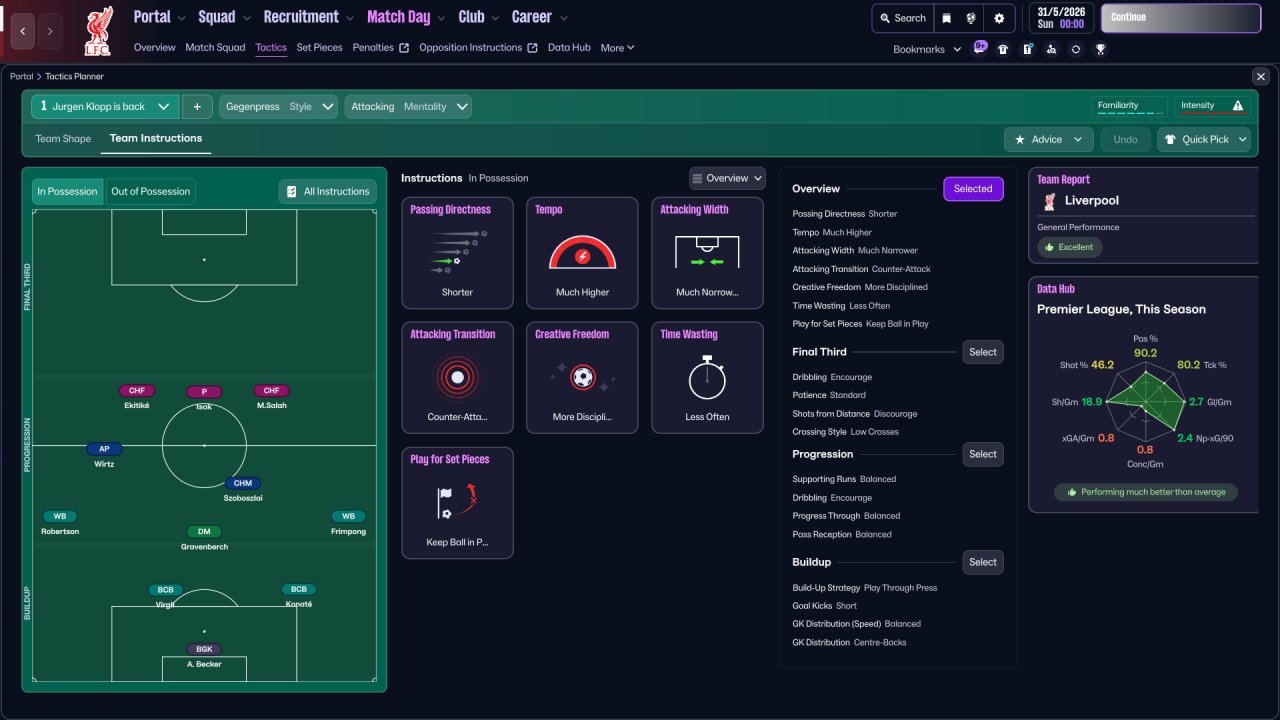This screenshot has width=1280, height=720.
Task: Add a new tactic with the plus button
Action: pyautogui.click(x=197, y=106)
